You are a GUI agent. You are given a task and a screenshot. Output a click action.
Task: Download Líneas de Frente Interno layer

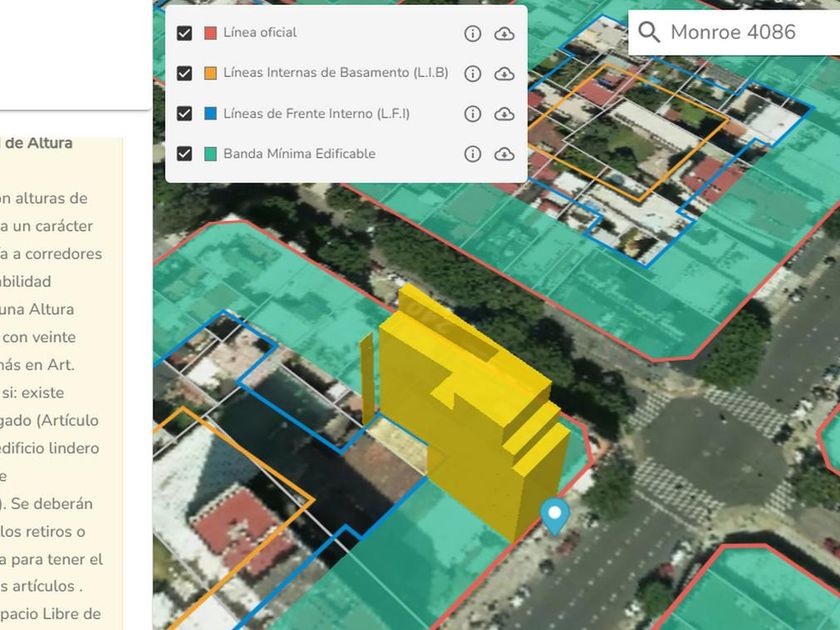[x=504, y=114]
